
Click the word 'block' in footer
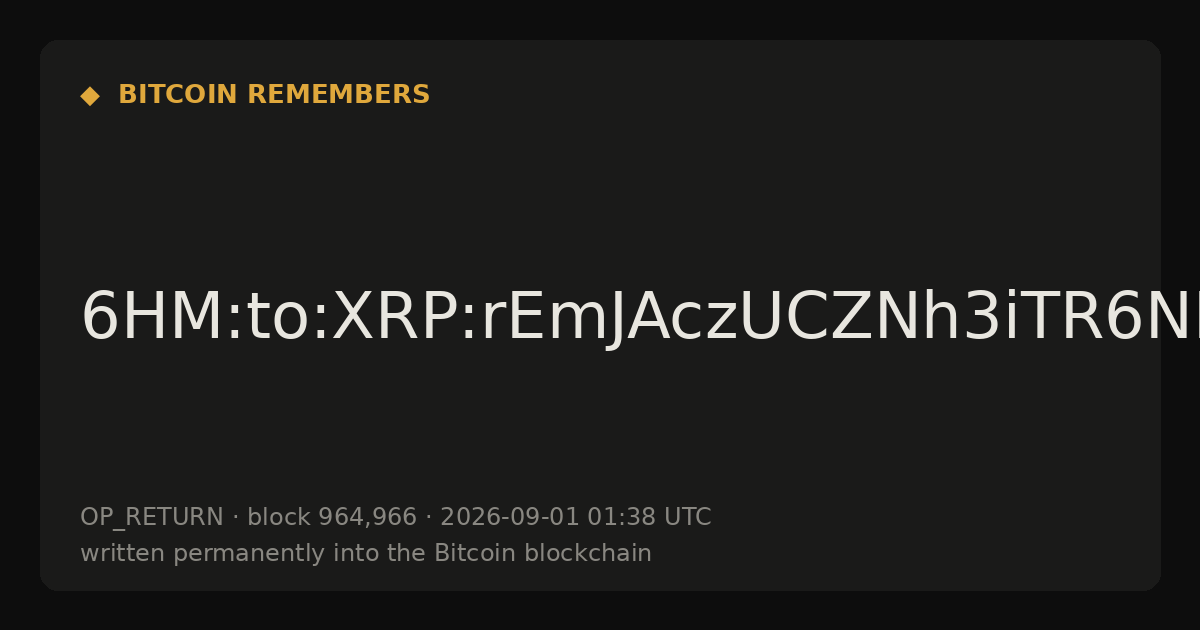point(279,517)
